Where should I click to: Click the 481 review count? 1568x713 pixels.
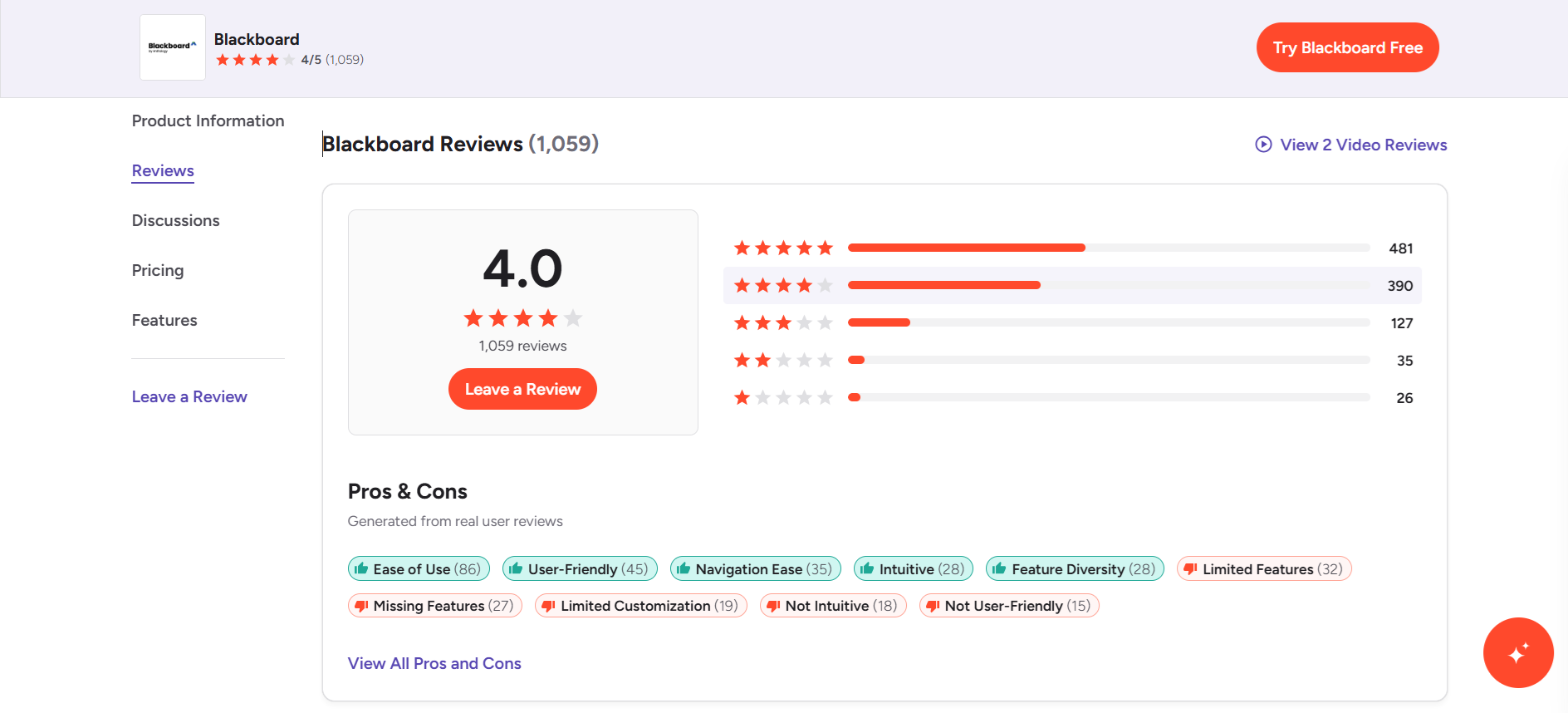pos(1400,248)
